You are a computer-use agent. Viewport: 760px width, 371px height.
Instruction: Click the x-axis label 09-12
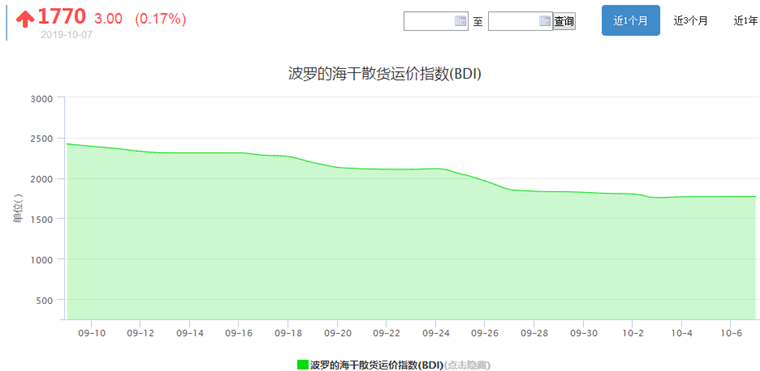140,333
